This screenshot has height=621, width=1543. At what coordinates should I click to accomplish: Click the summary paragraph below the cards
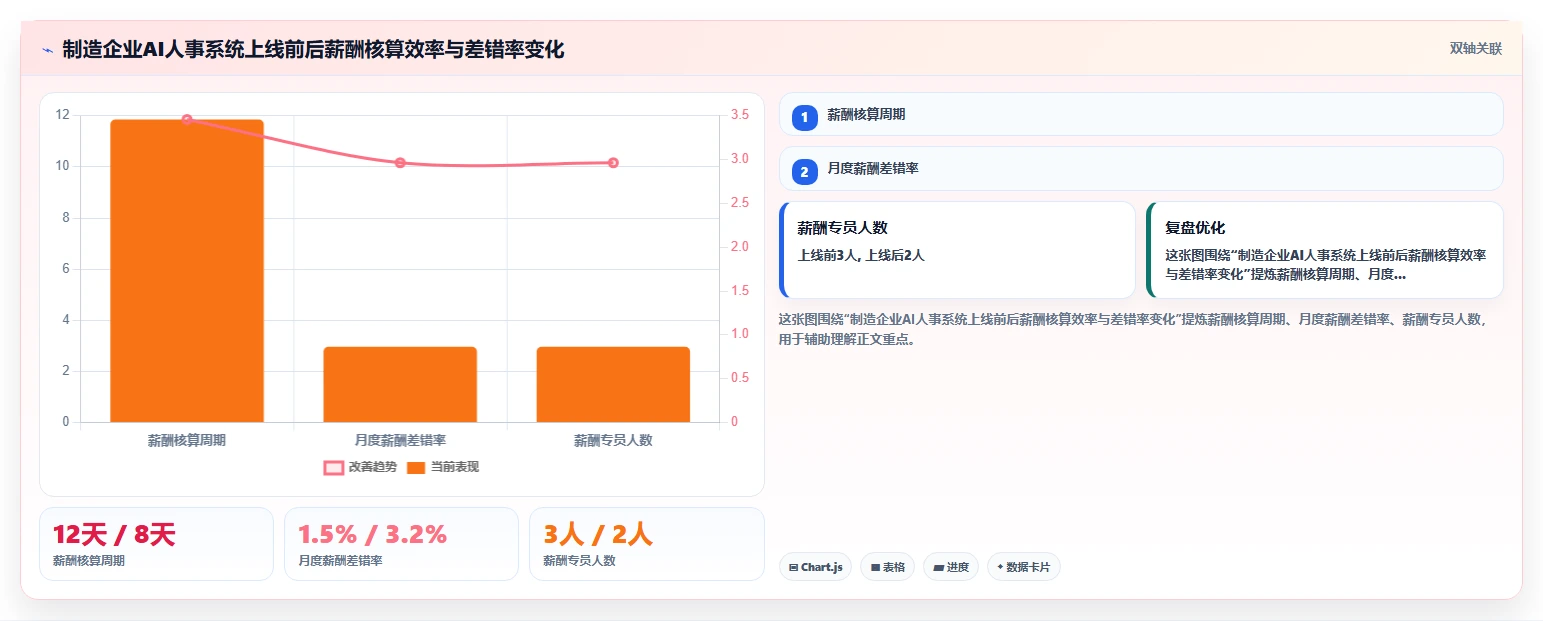click(x=1133, y=329)
